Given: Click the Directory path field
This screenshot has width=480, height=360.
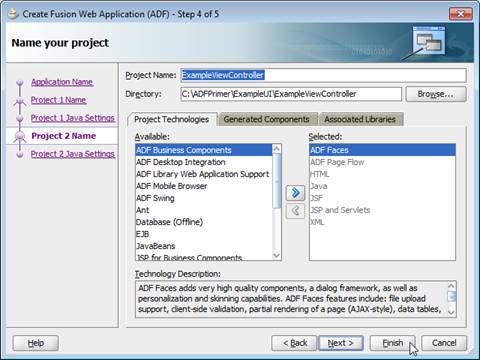Looking at the screenshot, I should 291,94.
